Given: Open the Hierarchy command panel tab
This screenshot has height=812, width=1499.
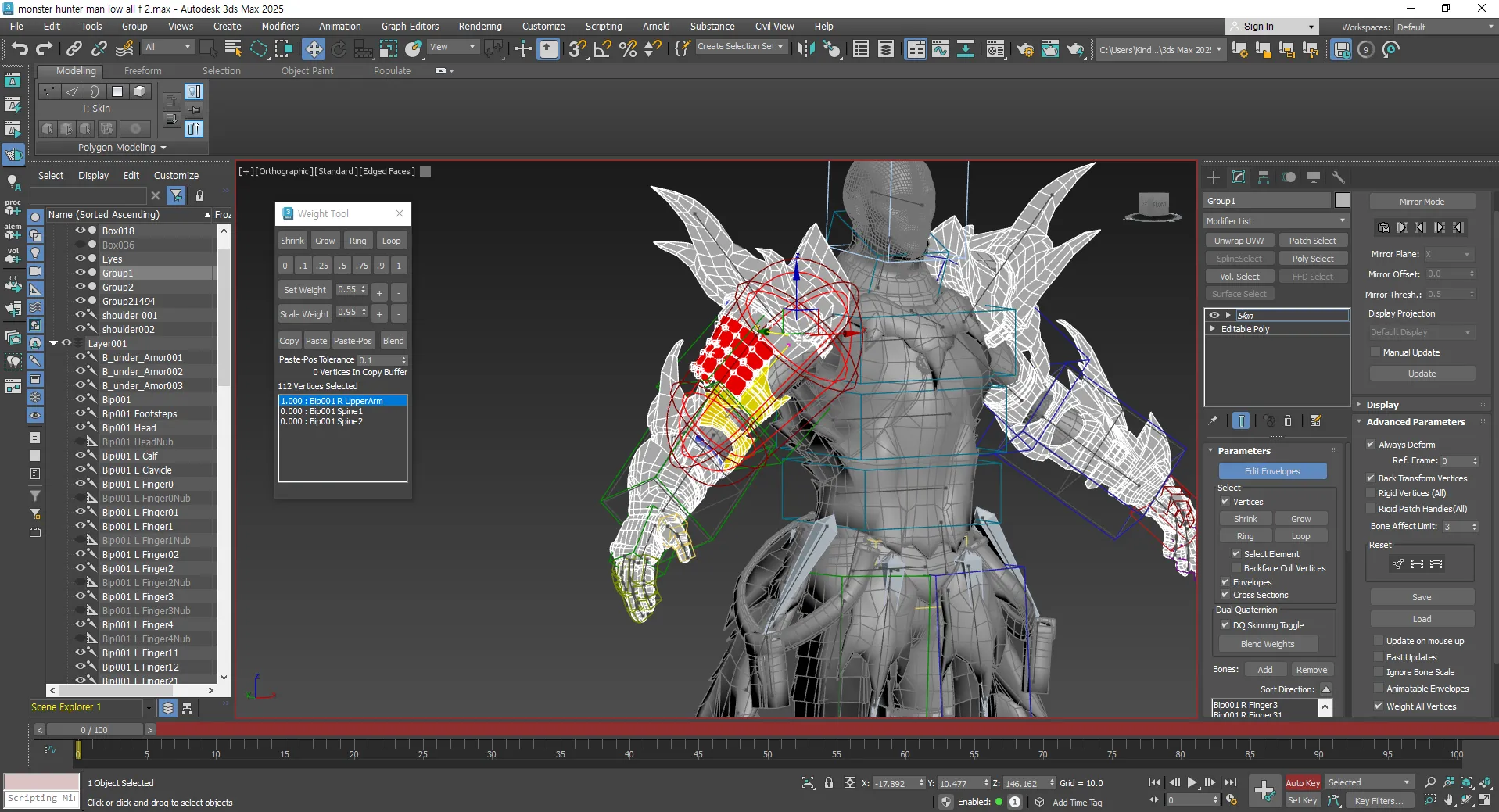Looking at the screenshot, I should pyautogui.click(x=1264, y=177).
